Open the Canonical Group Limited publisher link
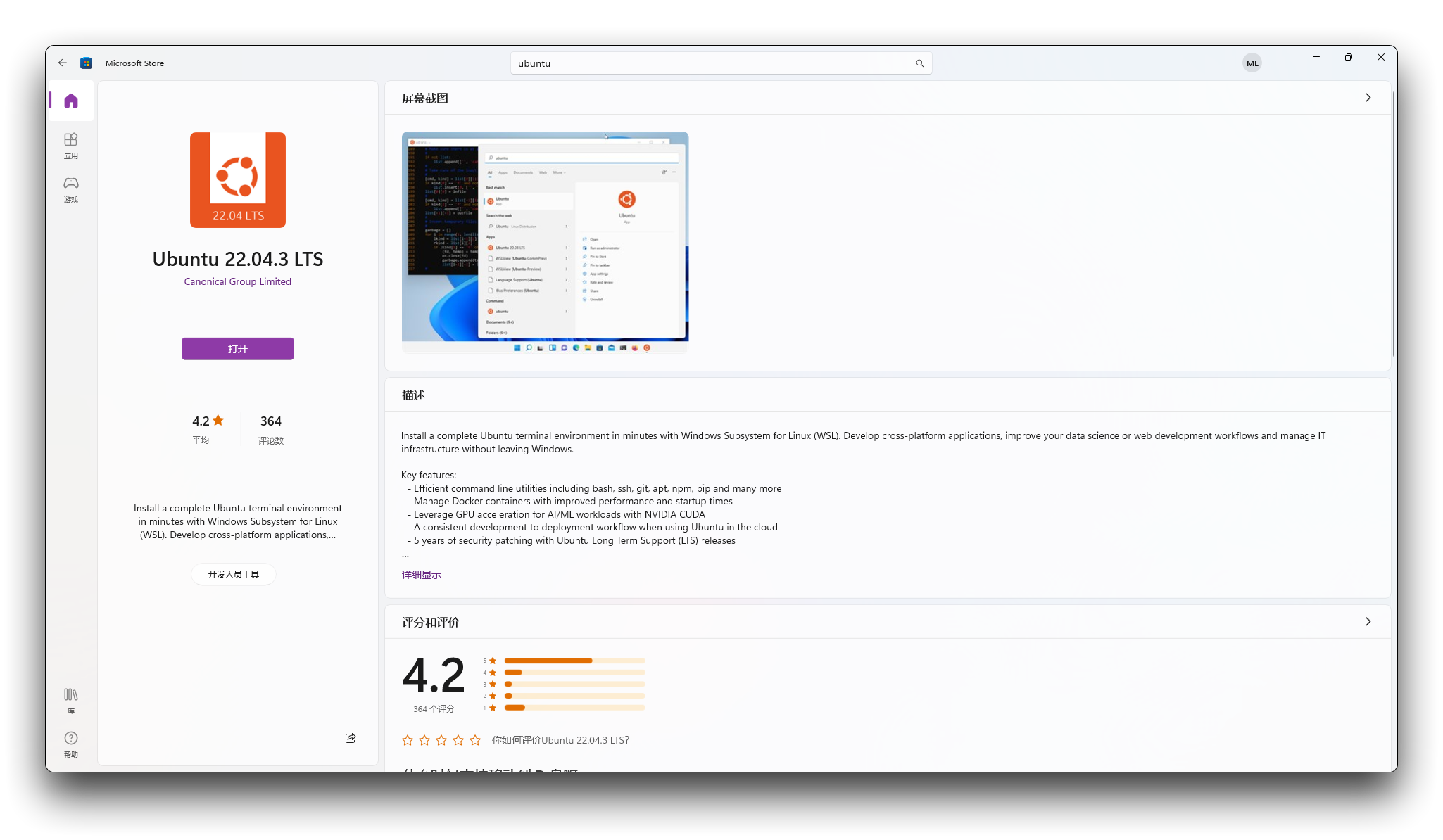The image size is (1443, 840). click(238, 281)
